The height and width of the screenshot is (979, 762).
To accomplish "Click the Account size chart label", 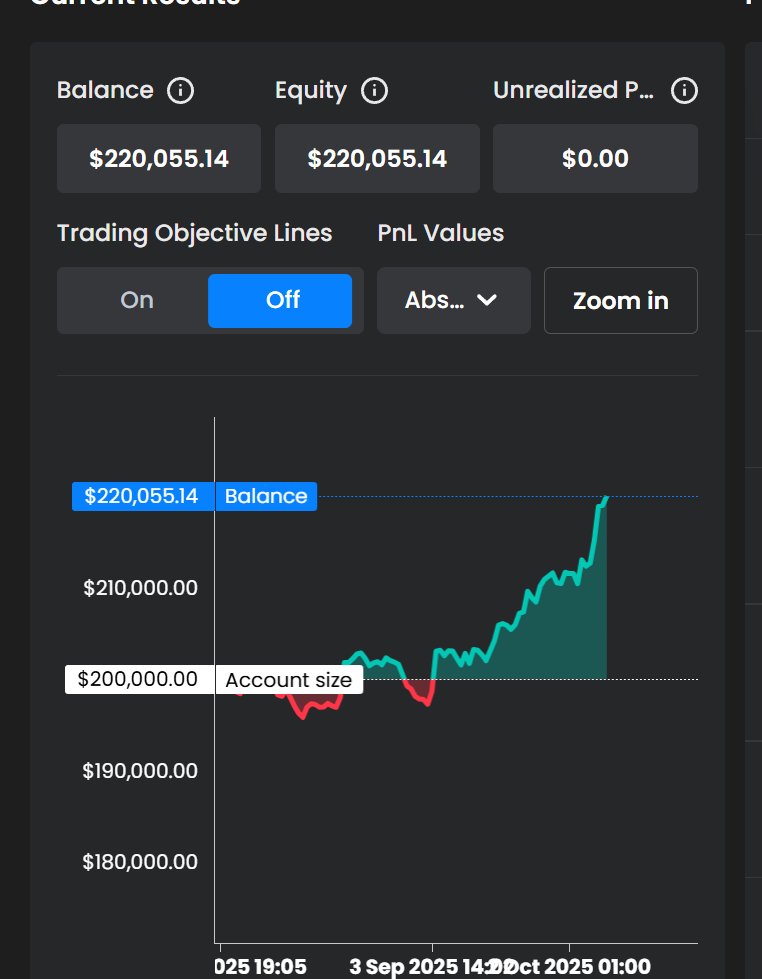I will coord(289,679).
